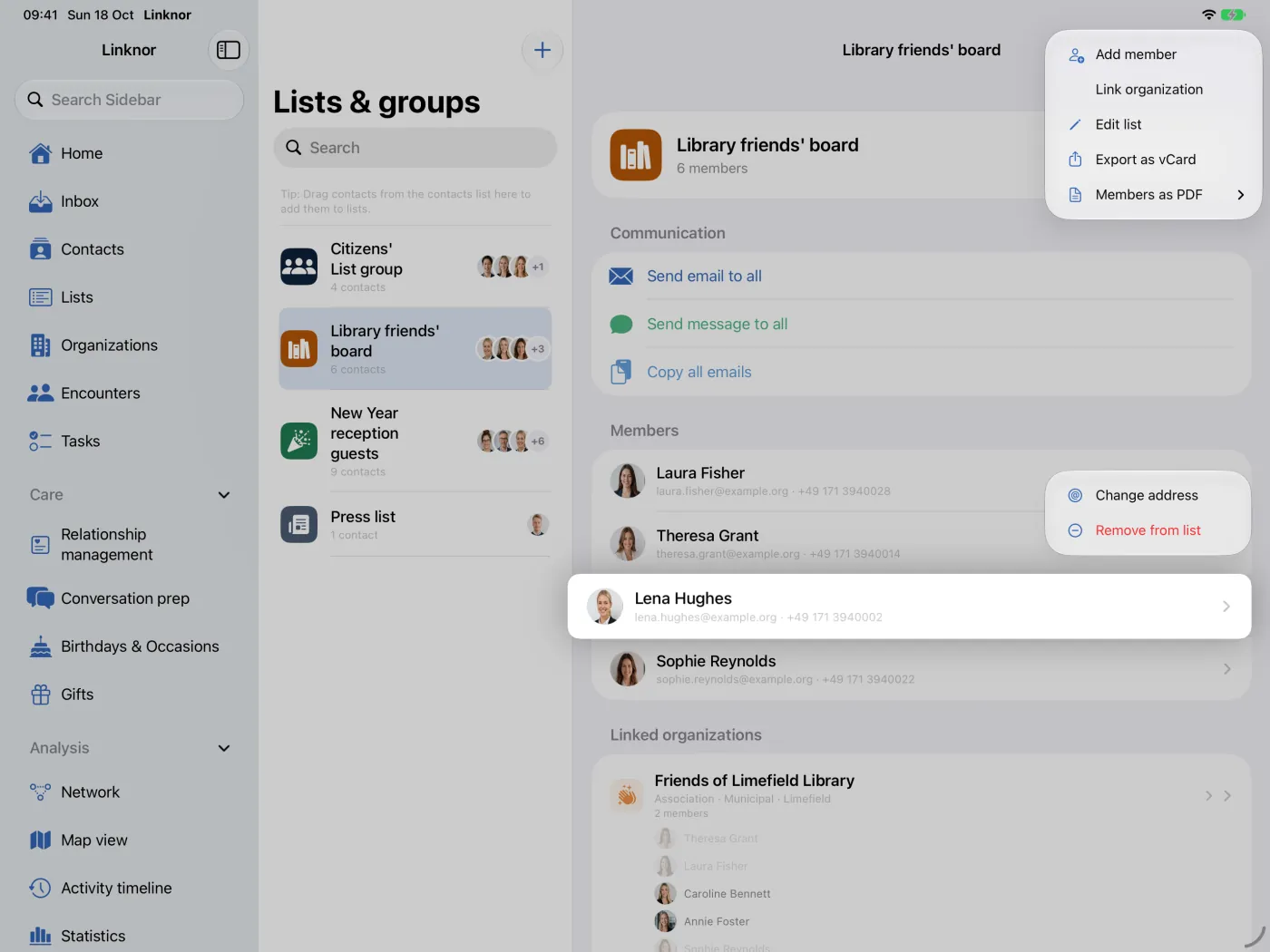Open the Citizens' List group
The height and width of the screenshot is (952, 1270).
(415, 267)
